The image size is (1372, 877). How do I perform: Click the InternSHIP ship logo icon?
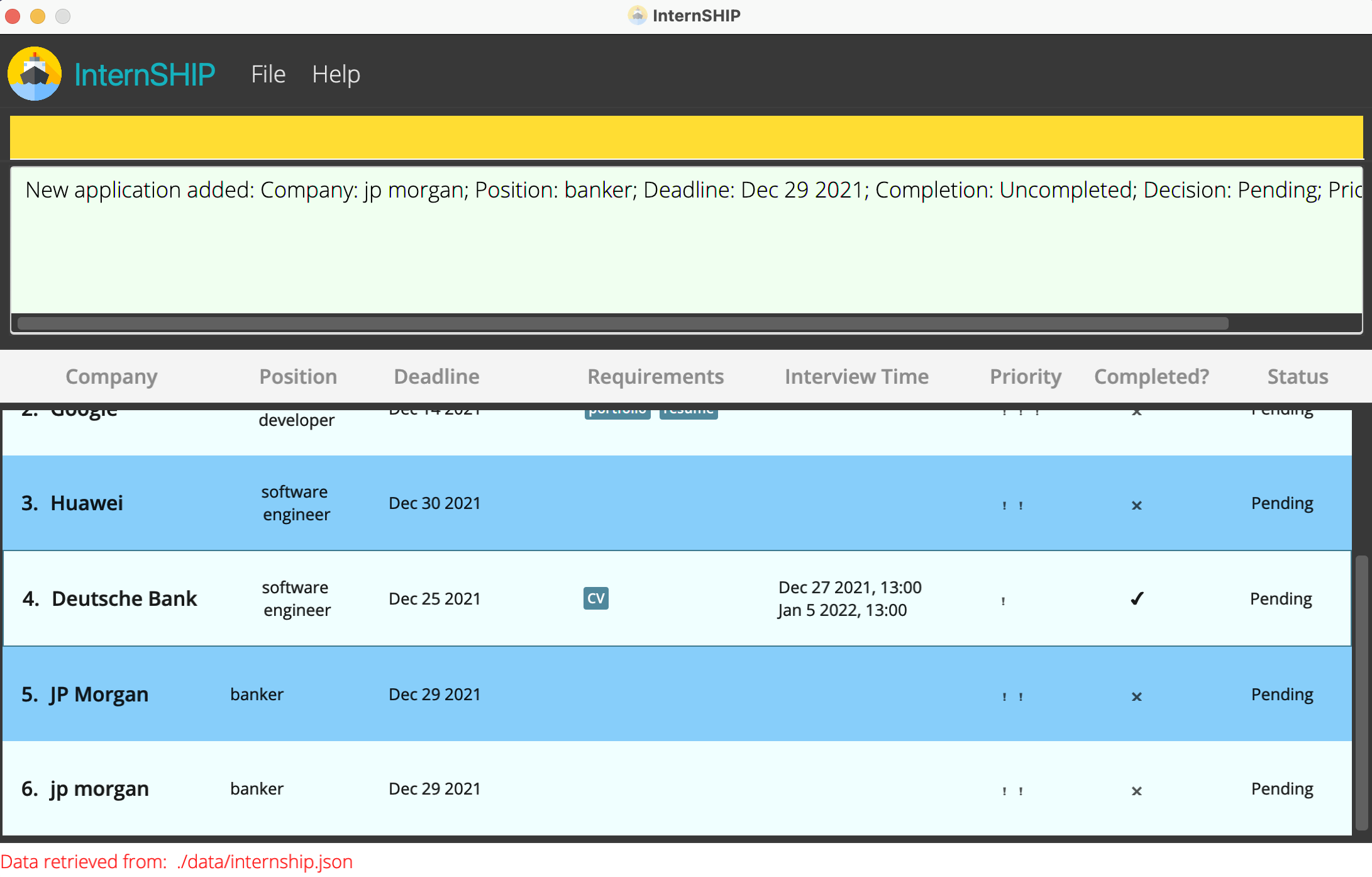(35, 74)
